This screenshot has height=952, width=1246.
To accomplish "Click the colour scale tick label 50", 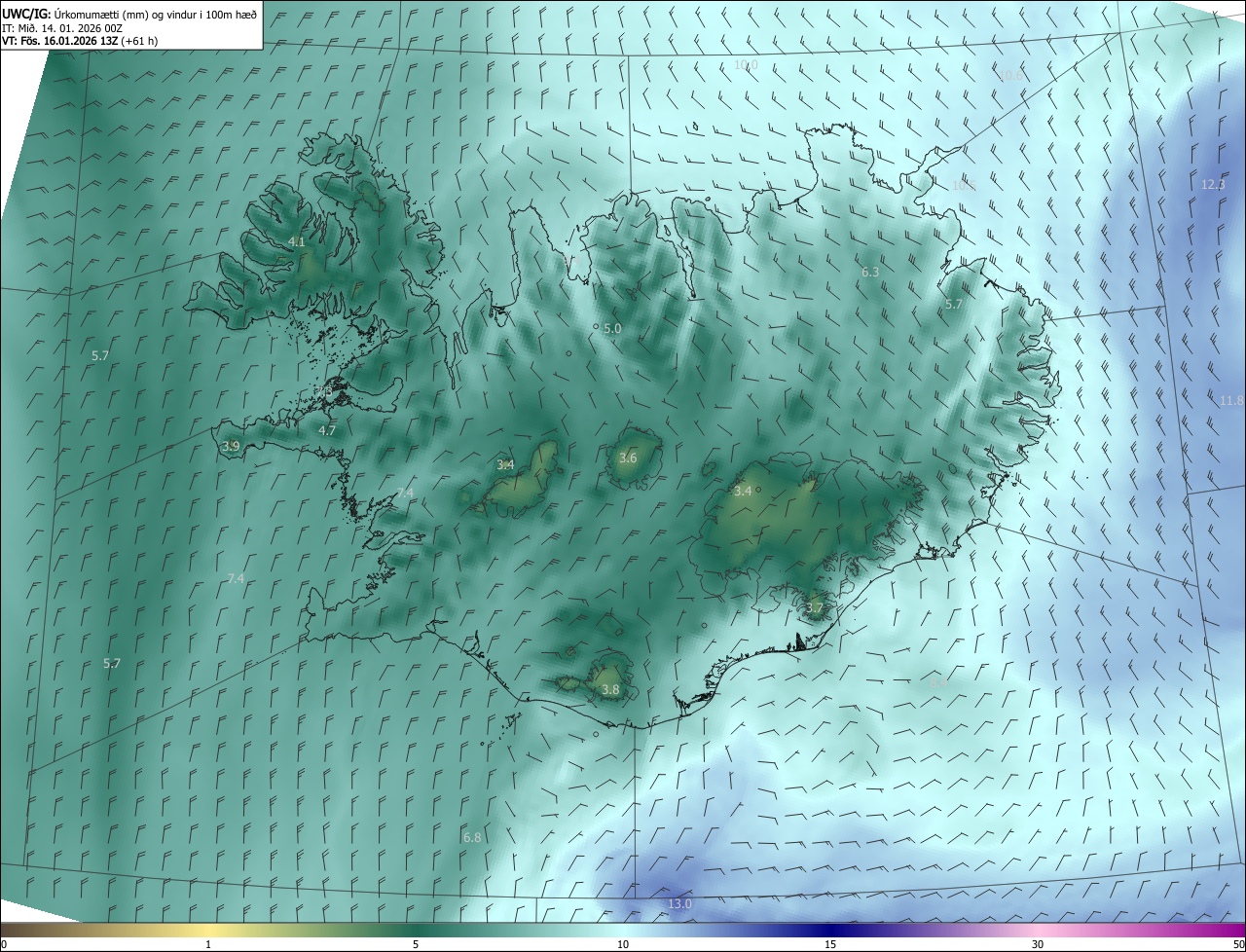I will (1238, 945).
